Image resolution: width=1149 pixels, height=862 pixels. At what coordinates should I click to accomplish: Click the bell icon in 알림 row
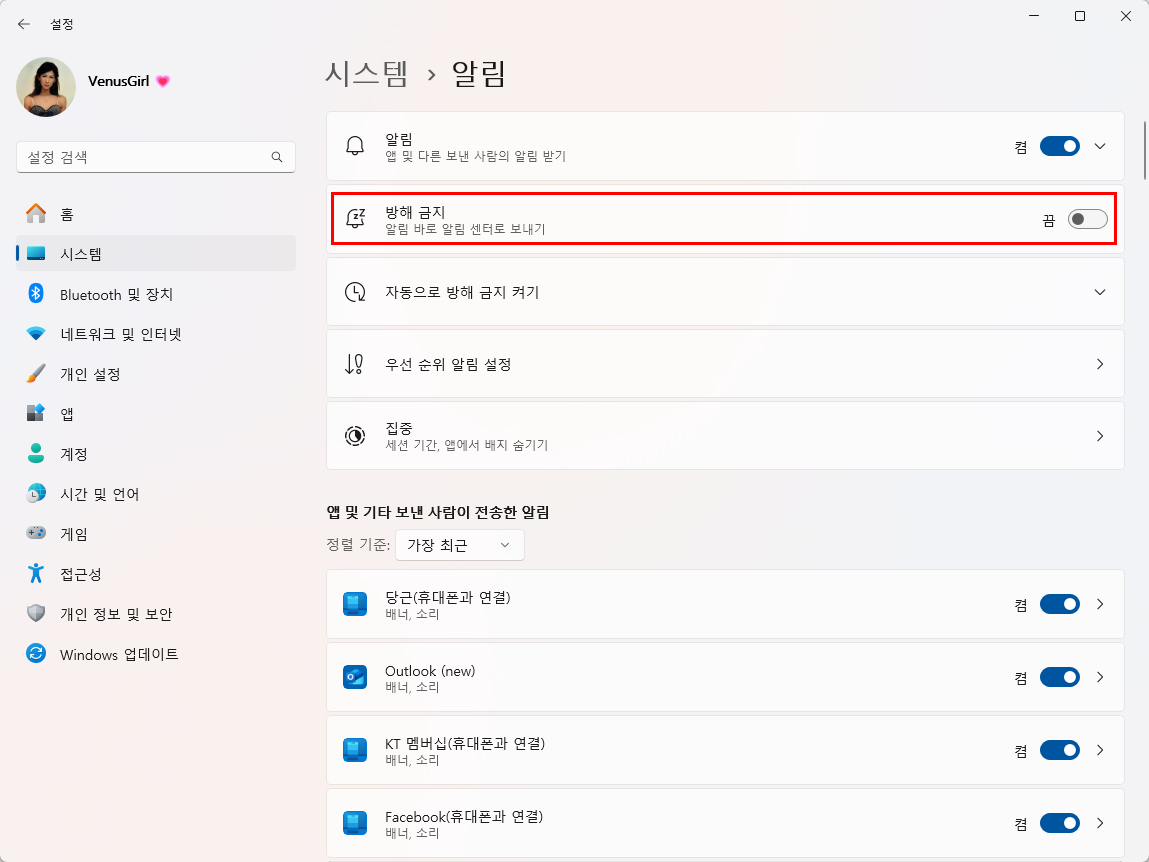tap(355, 146)
